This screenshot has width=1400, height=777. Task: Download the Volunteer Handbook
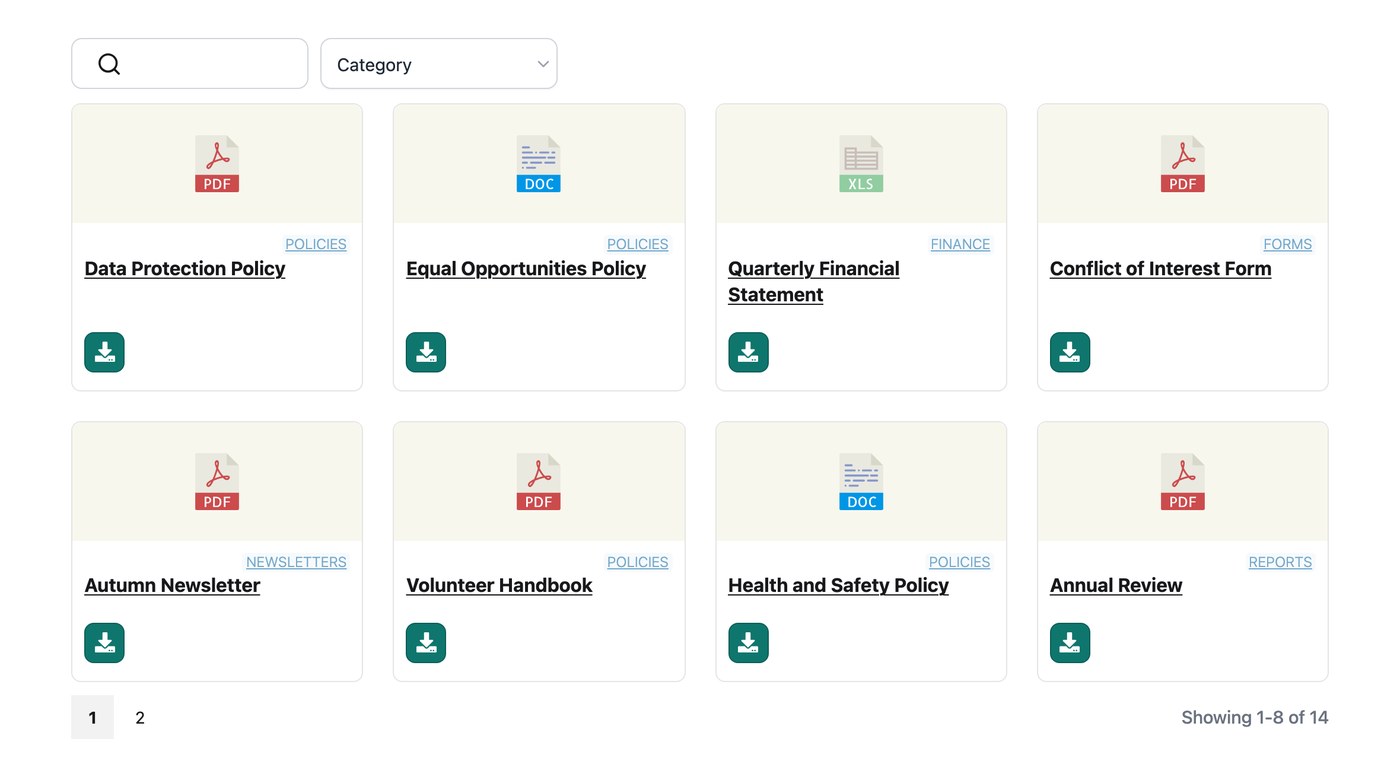pos(426,643)
